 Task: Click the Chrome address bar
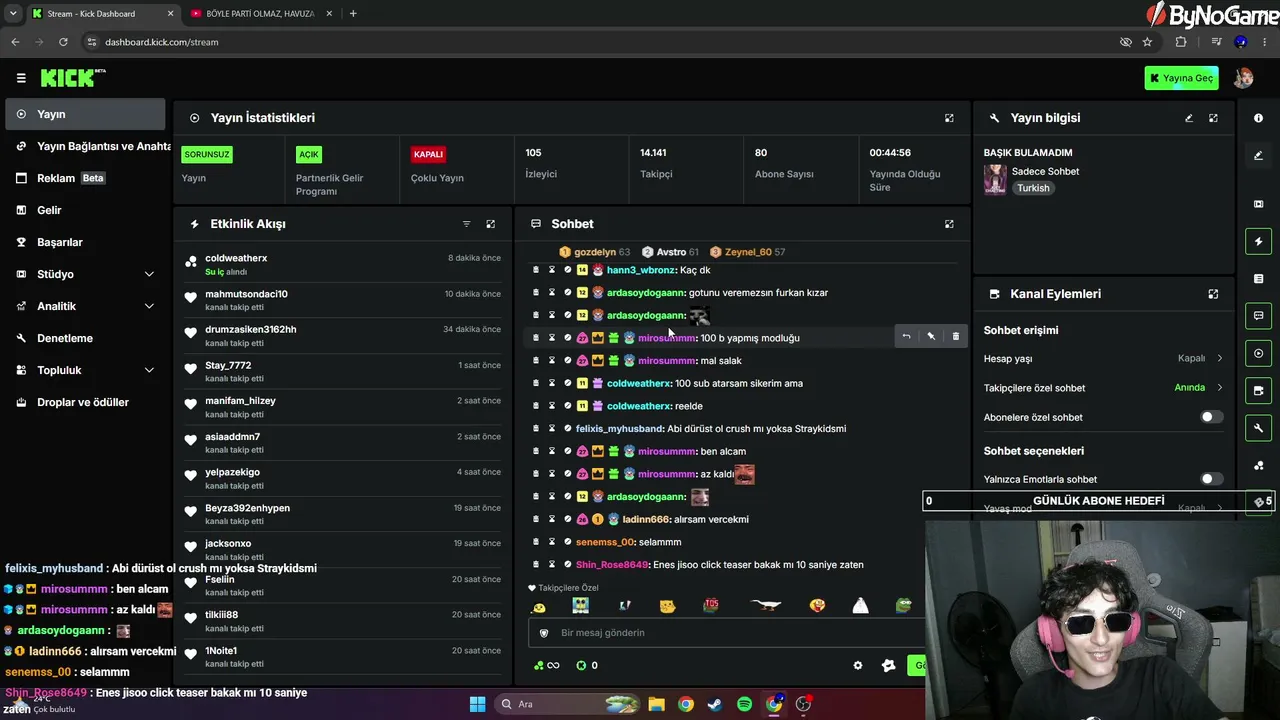(x=600, y=42)
